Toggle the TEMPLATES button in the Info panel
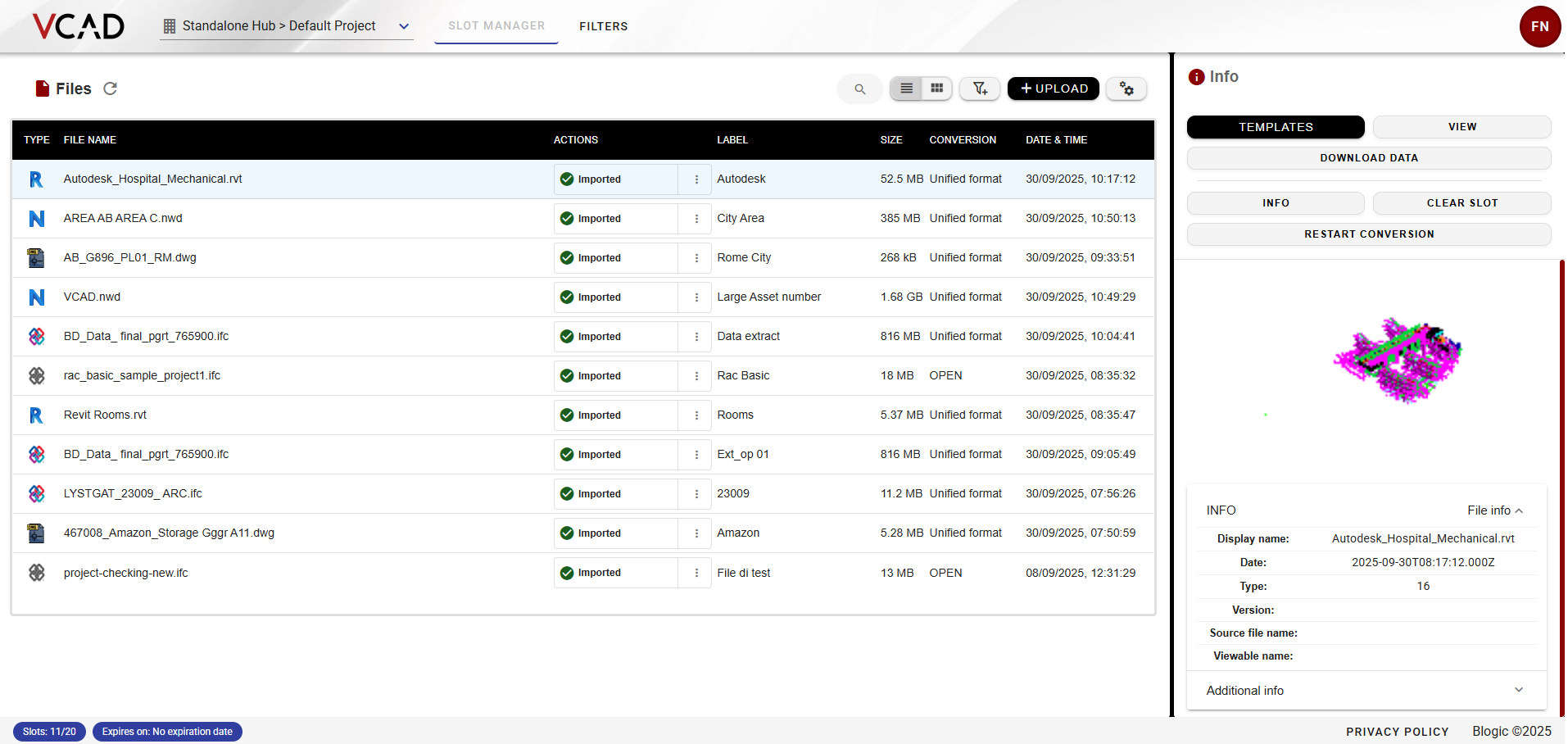Image resolution: width=1568 pixels, height=744 pixels. pyautogui.click(x=1275, y=127)
